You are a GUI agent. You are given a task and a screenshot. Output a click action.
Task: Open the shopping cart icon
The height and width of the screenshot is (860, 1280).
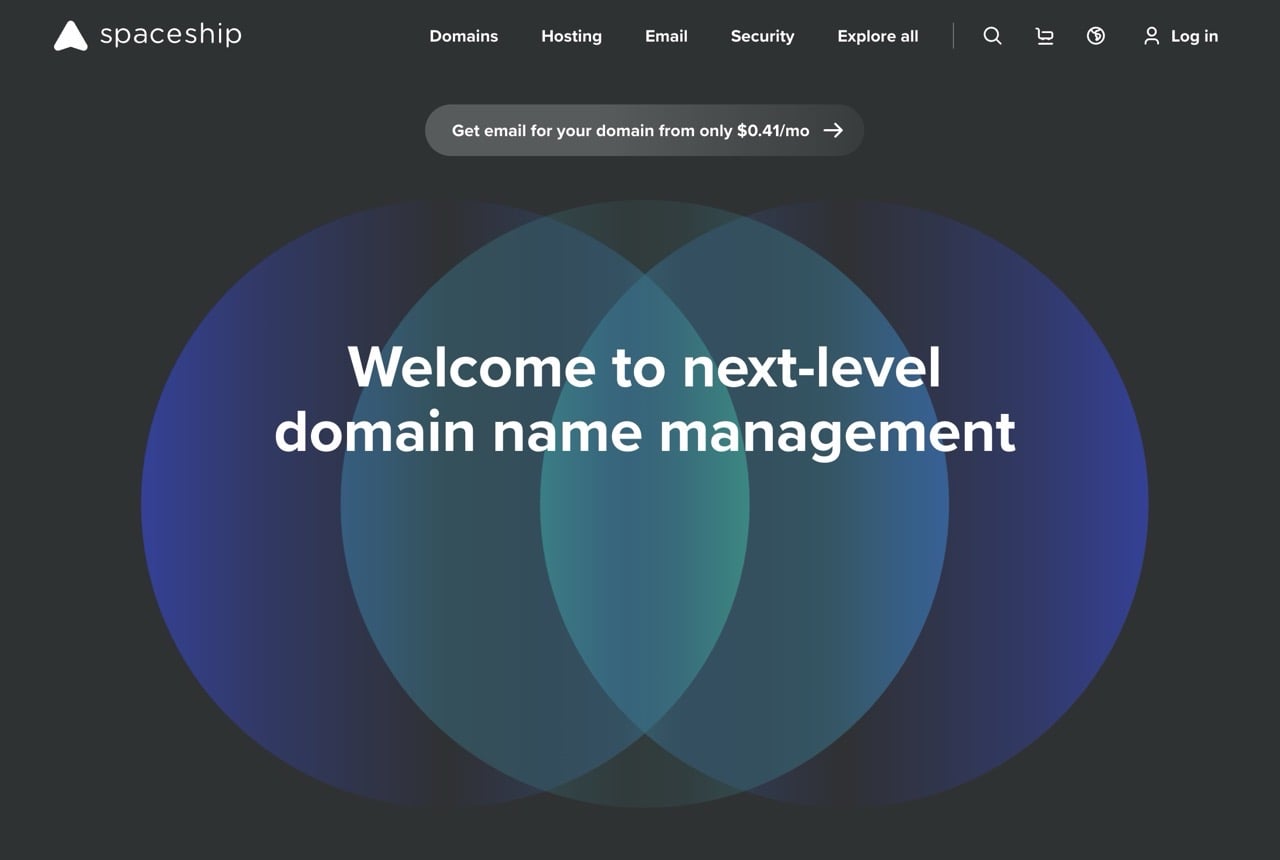coord(1044,36)
